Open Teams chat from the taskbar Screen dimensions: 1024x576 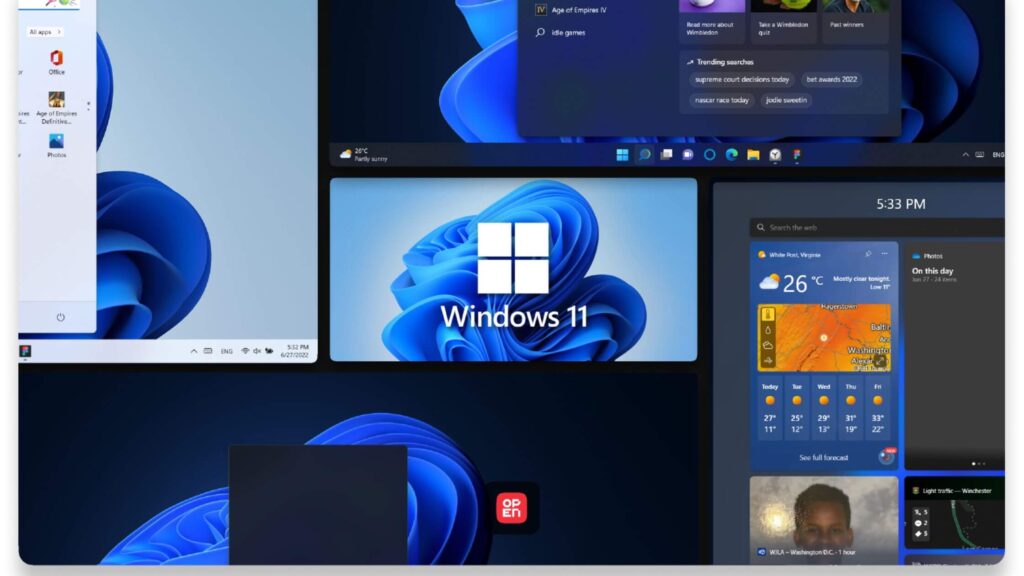pyautogui.click(x=687, y=155)
